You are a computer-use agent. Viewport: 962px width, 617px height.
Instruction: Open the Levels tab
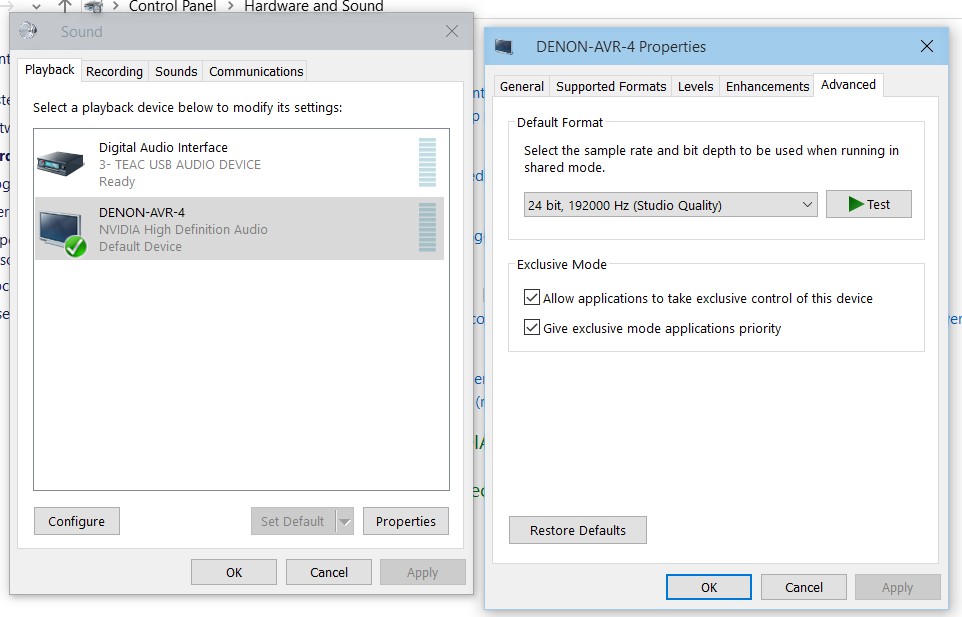pyautogui.click(x=696, y=86)
